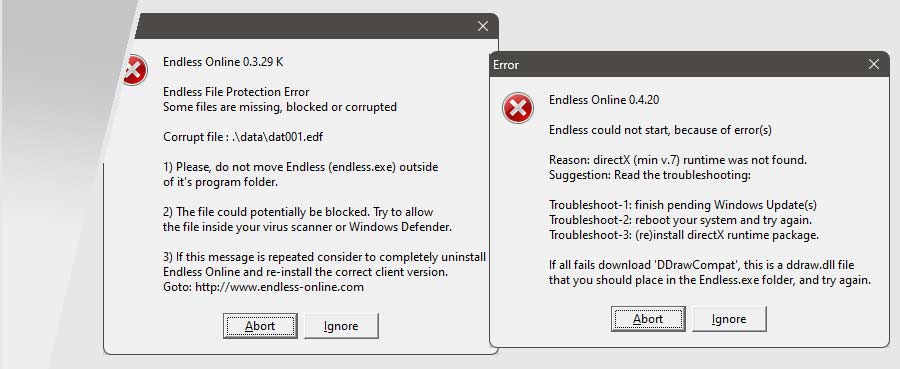Close the untitled File Protection Error dialog

pos(483,26)
